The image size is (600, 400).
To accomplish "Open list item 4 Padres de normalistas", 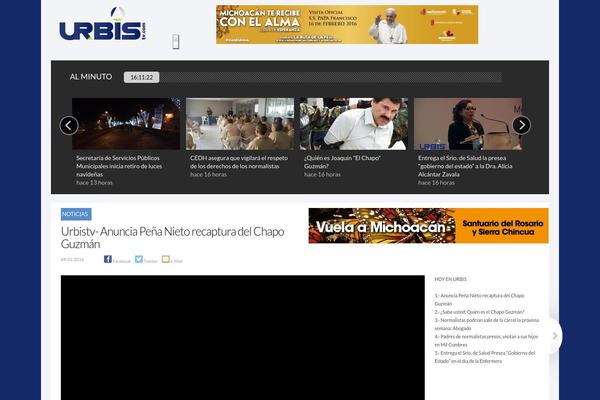I will tap(486, 340).
